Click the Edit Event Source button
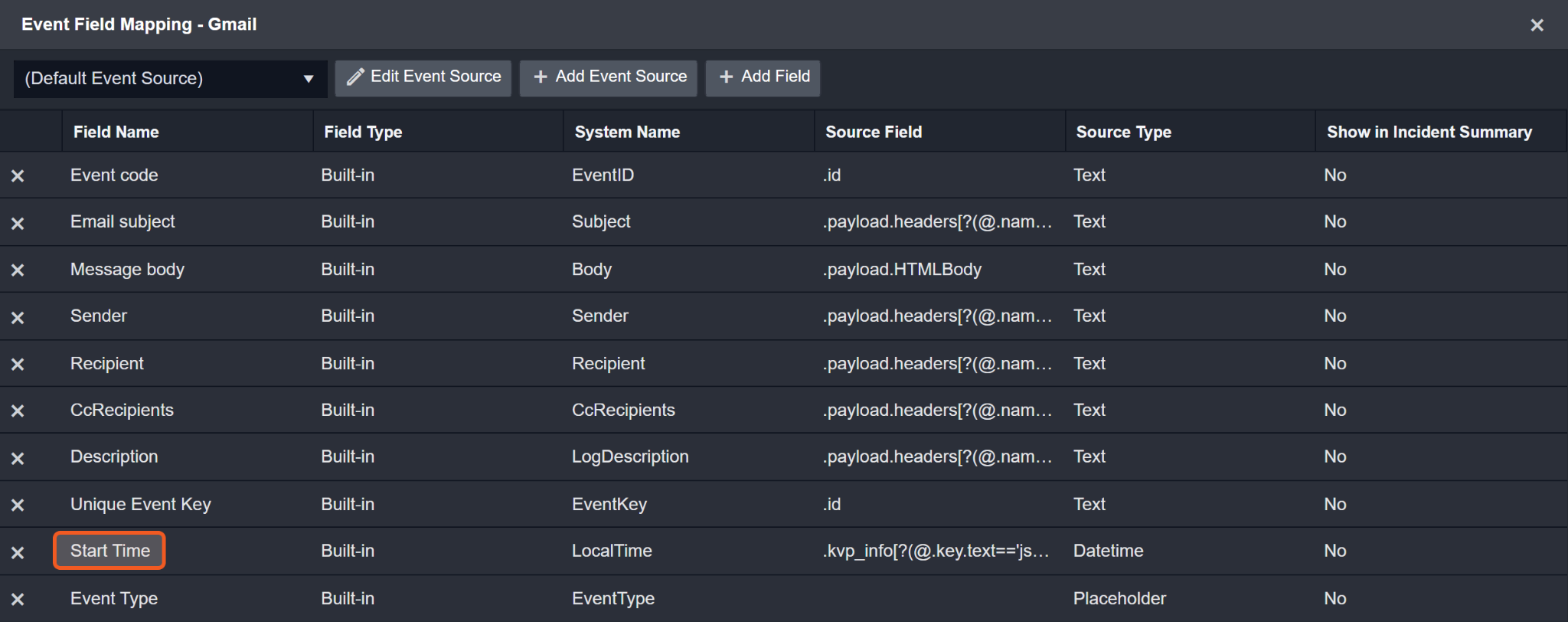The width and height of the screenshot is (1568, 622). [423, 77]
